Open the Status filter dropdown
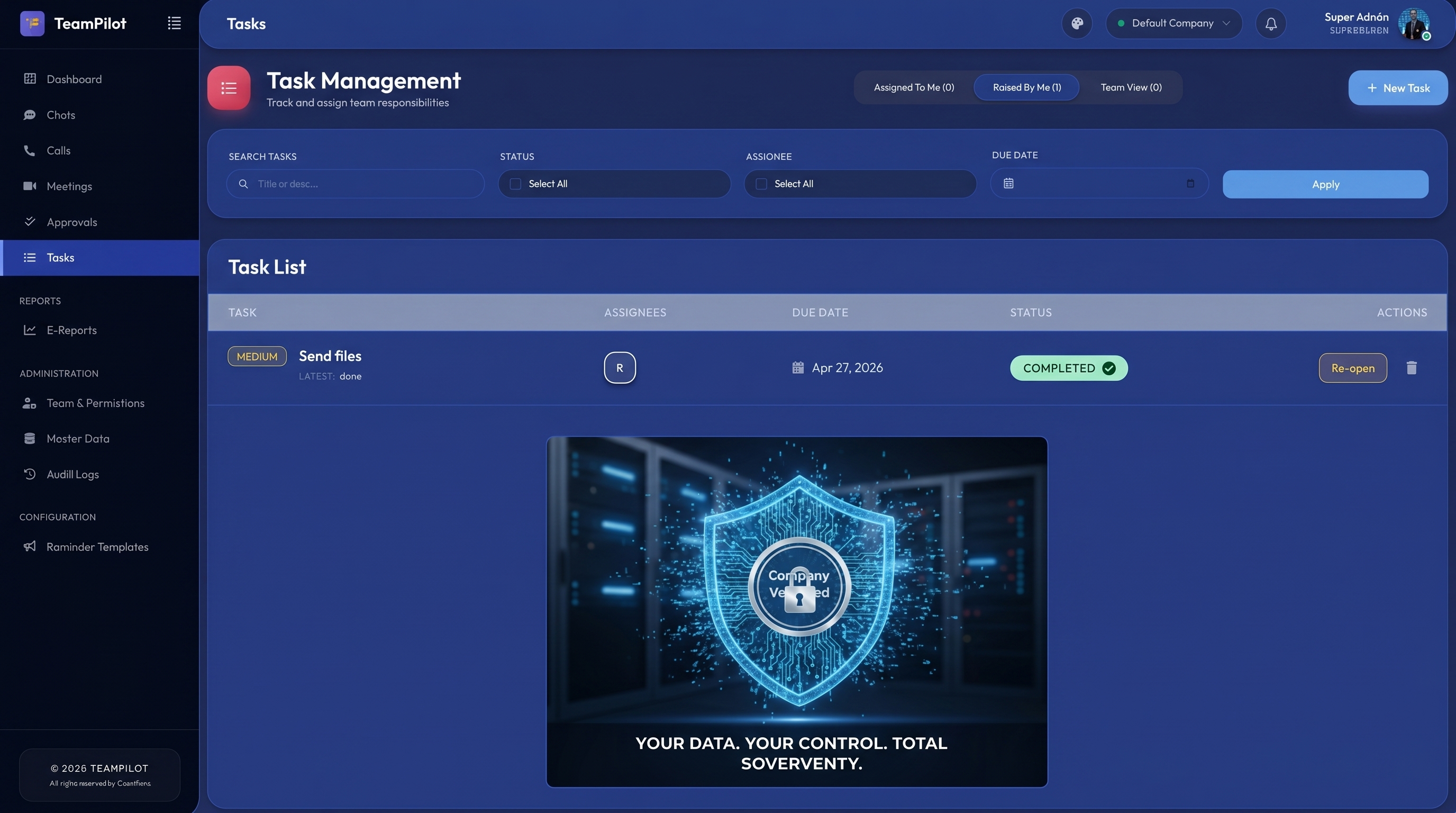Image resolution: width=1456 pixels, height=813 pixels. pos(614,184)
